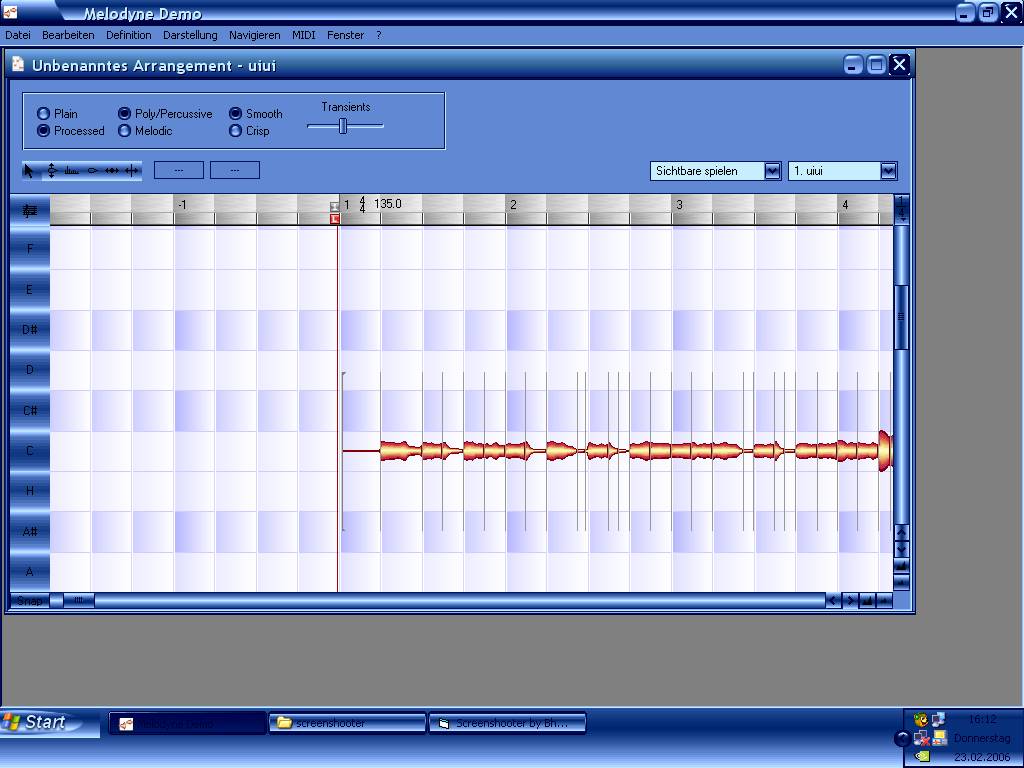Click the second '---' value field
This screenshot has width=1024, height=768.
235,170
